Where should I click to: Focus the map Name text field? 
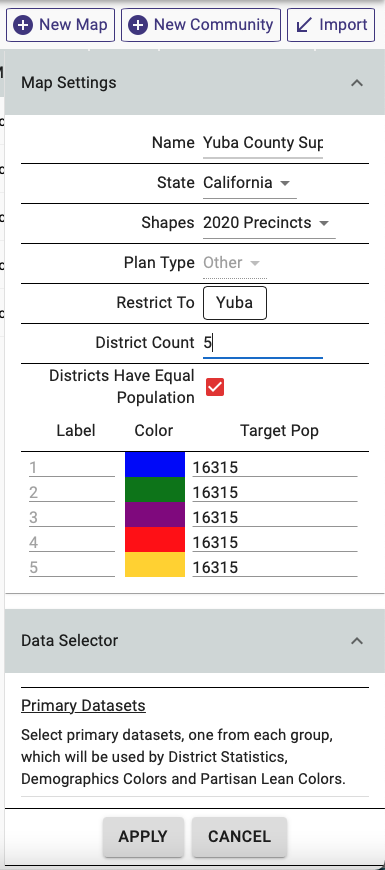tap(263, 143)
